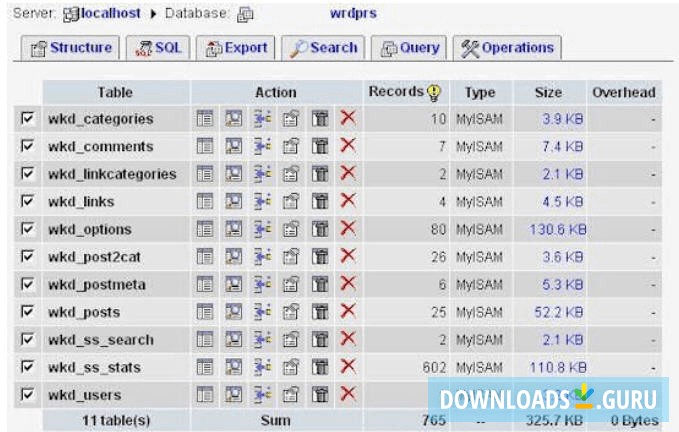The height and width of the screenshot is (432, 679).
Task: Drop wkd_options with red X icon
Action: 348,229
